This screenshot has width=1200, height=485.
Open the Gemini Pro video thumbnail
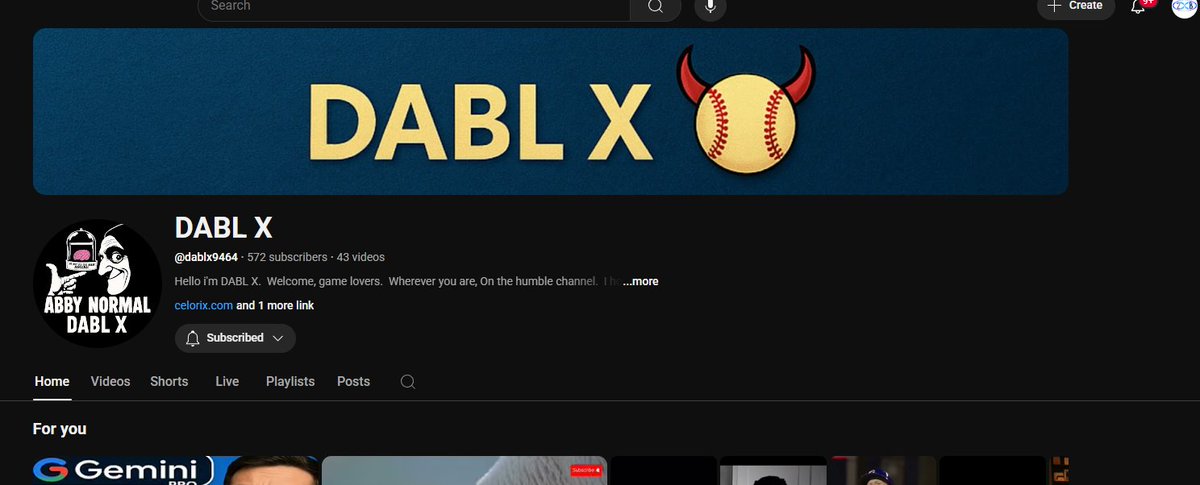coord(176,470)
